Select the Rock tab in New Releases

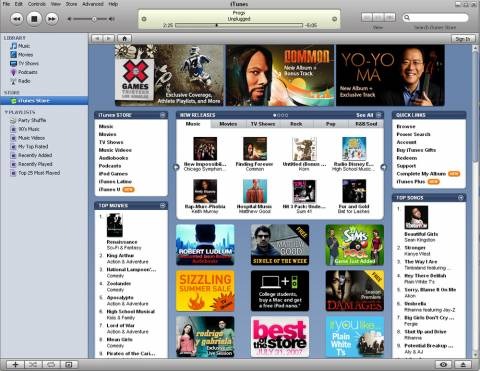point(296,124)
